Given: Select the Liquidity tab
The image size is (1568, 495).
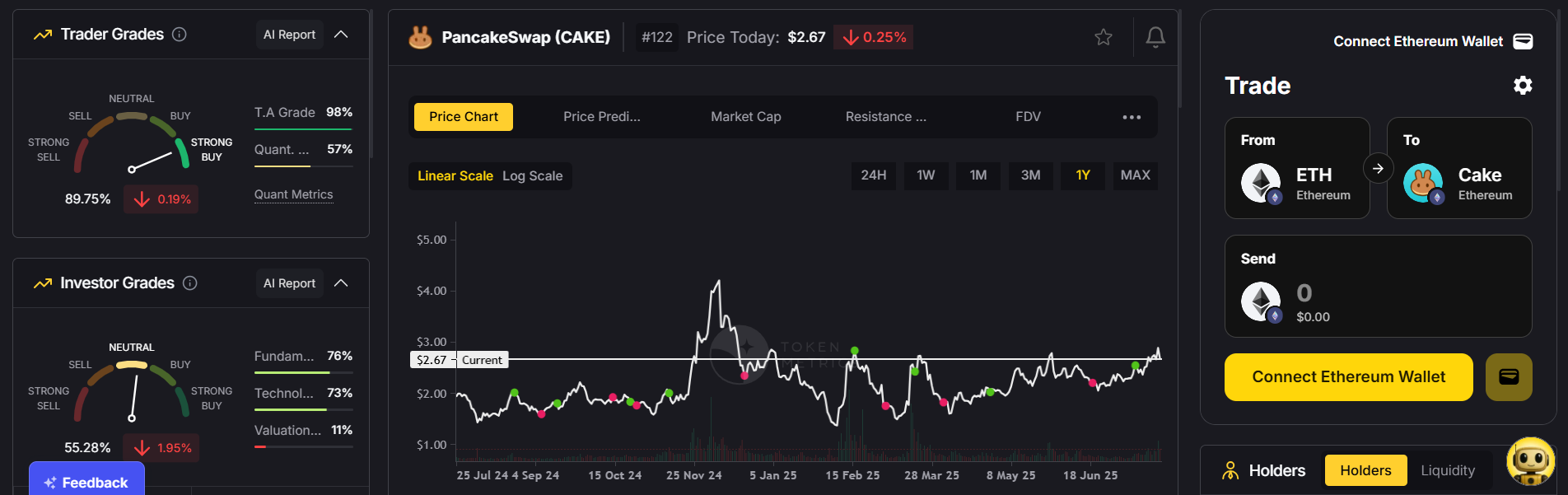Looking at the screenshot, I should pyautogui.click(x=1448, y=470).
